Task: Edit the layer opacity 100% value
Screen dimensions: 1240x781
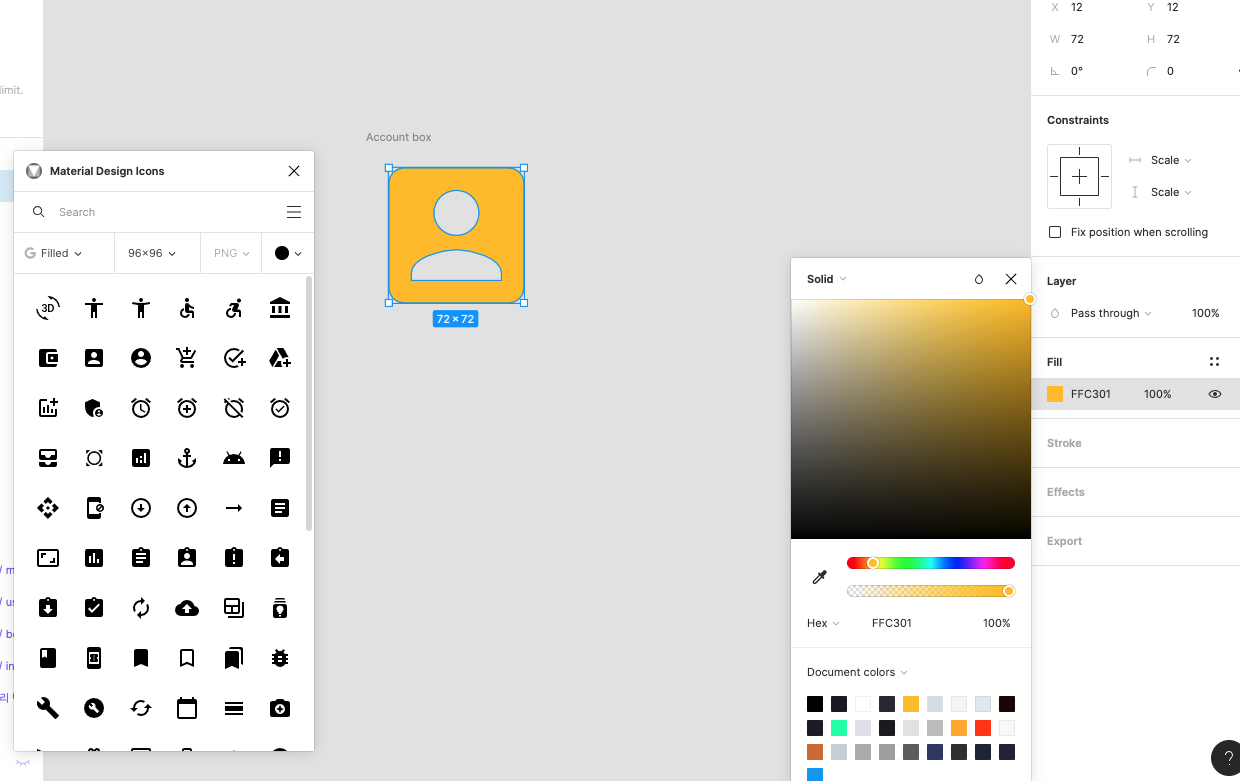Action: click(1205, 313)
